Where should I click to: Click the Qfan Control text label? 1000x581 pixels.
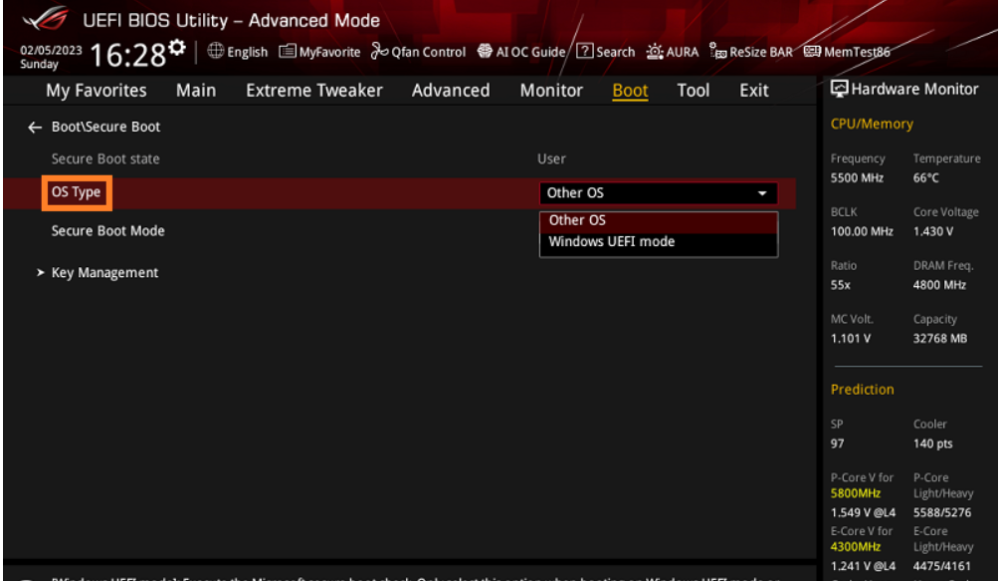(429, 52)
